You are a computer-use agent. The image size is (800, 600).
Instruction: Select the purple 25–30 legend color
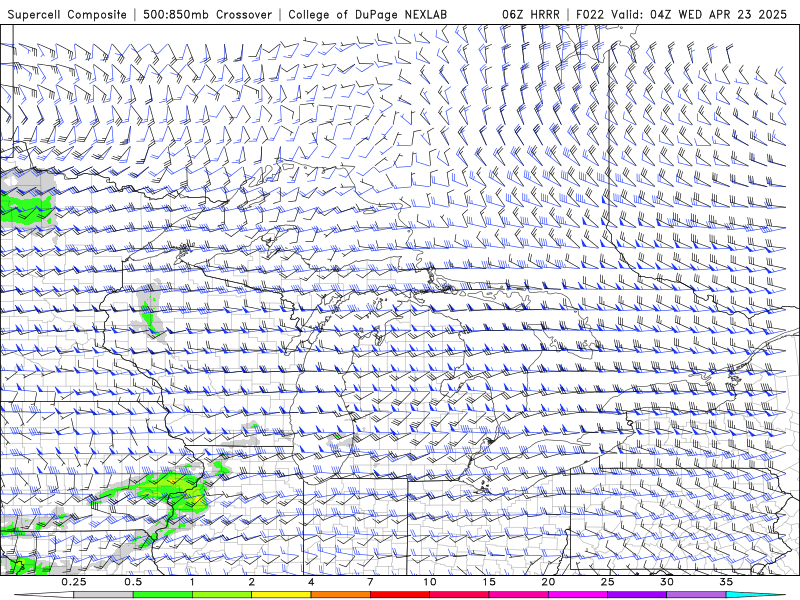click(637, 595)
